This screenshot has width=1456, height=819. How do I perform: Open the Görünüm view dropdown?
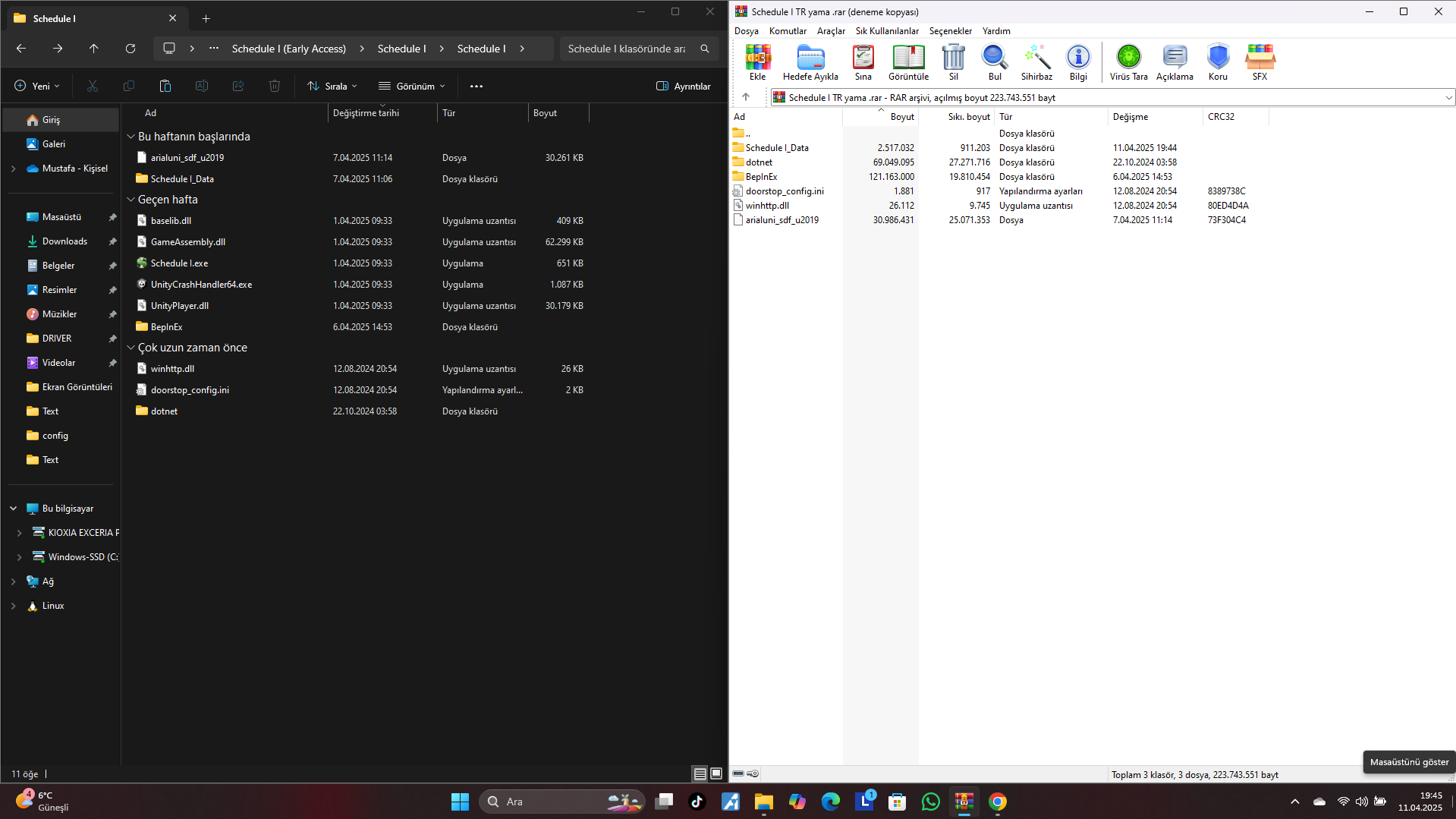[413, 86]
